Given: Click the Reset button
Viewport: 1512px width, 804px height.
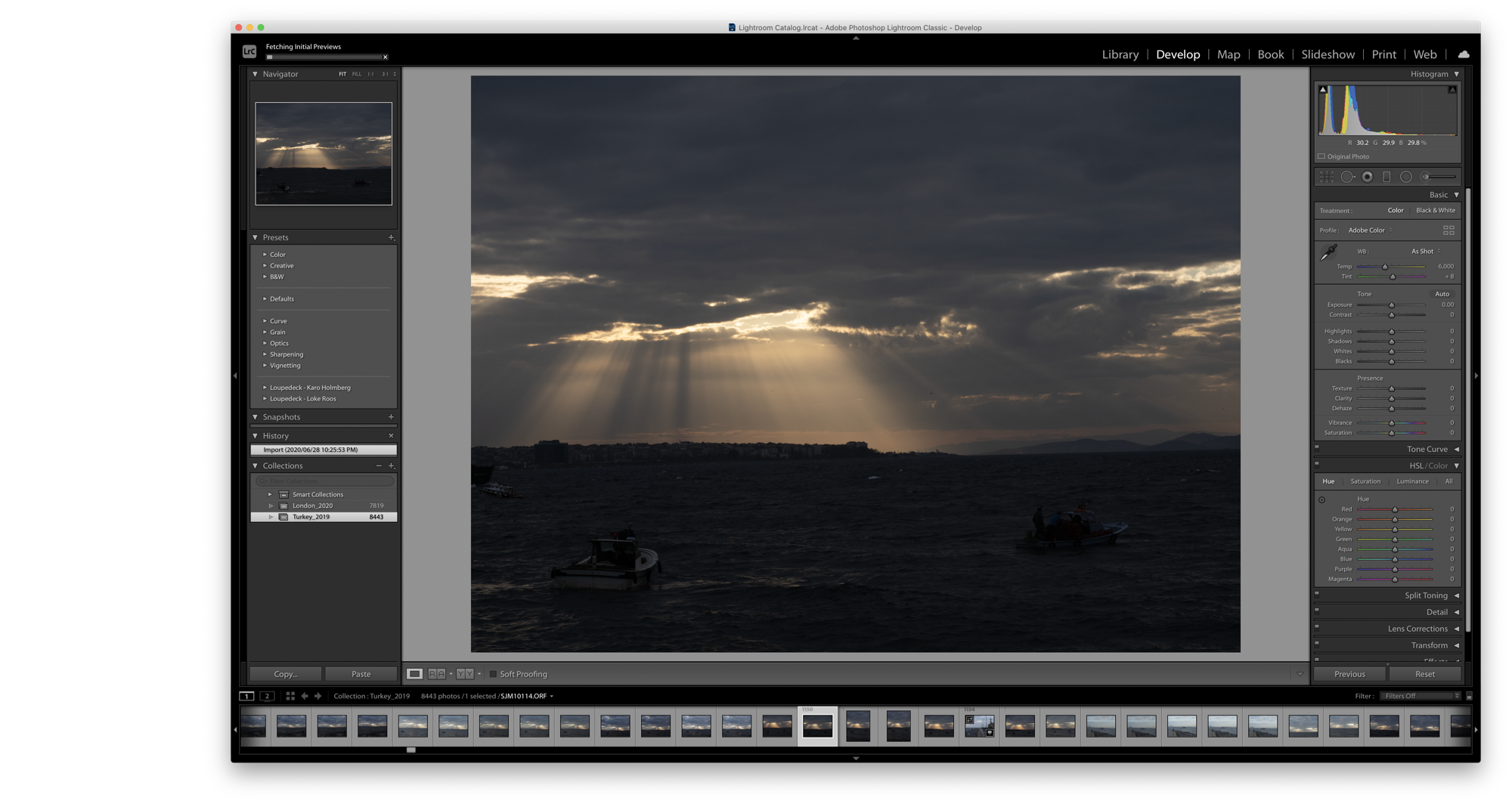Looking at the screenshot, I should [x=1424, y=674].
